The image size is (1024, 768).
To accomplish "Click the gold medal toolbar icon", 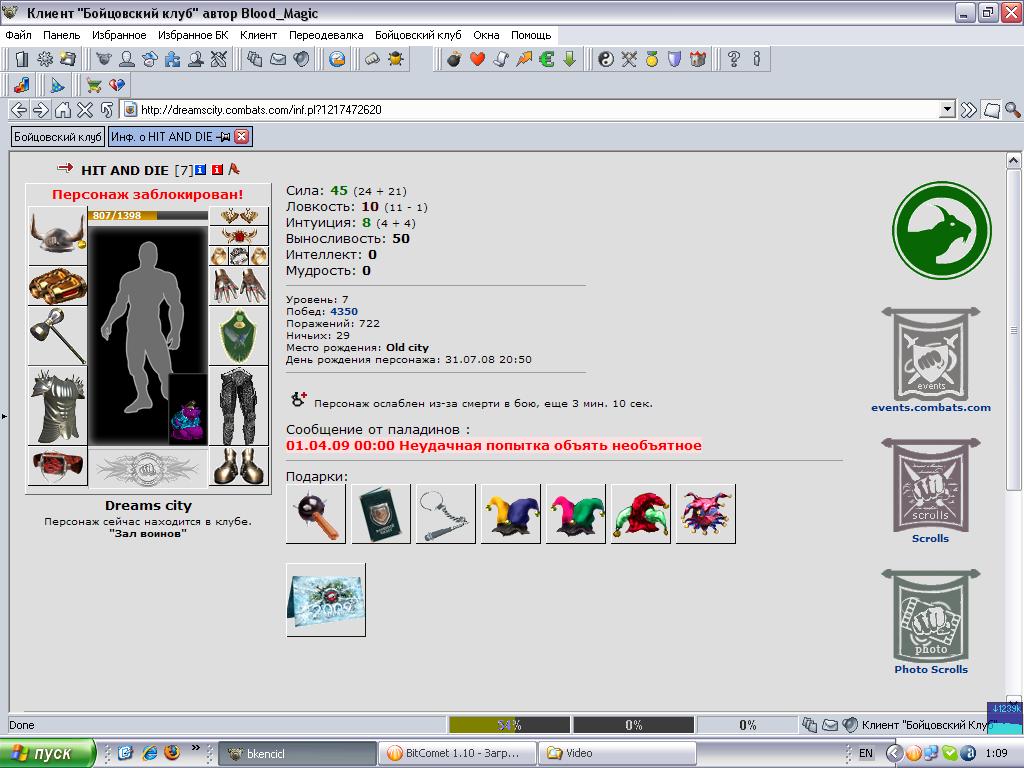I will point(652,59).
